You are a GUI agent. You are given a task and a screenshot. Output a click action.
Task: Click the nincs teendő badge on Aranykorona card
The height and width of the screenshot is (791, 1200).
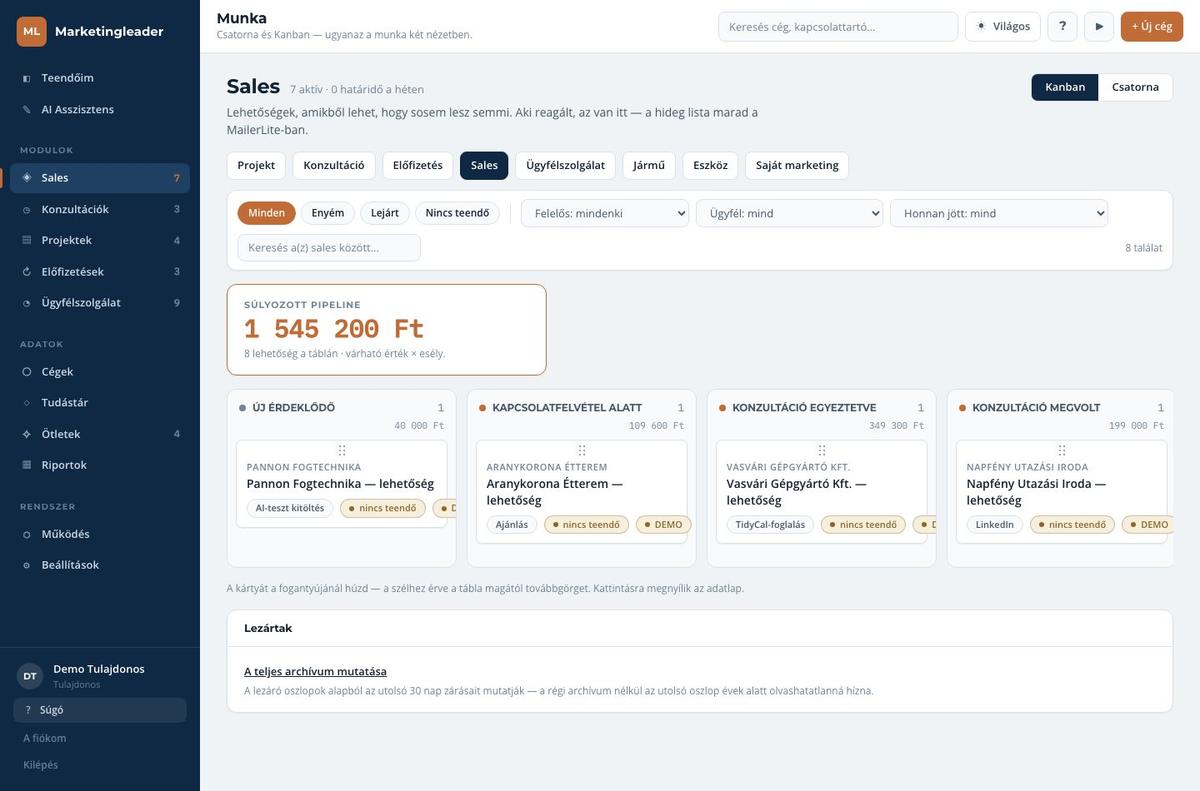coord(586,524)
